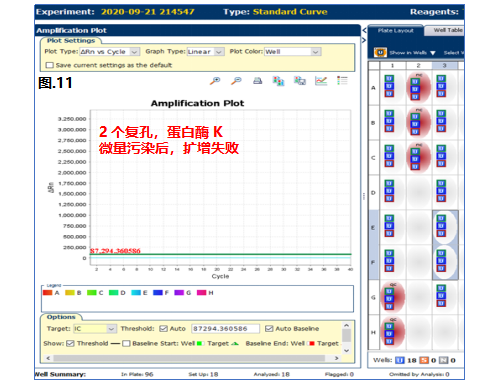This screenshot has height=385, width=500.
Task: Click the threshold value input field
Action: point(225,329)
